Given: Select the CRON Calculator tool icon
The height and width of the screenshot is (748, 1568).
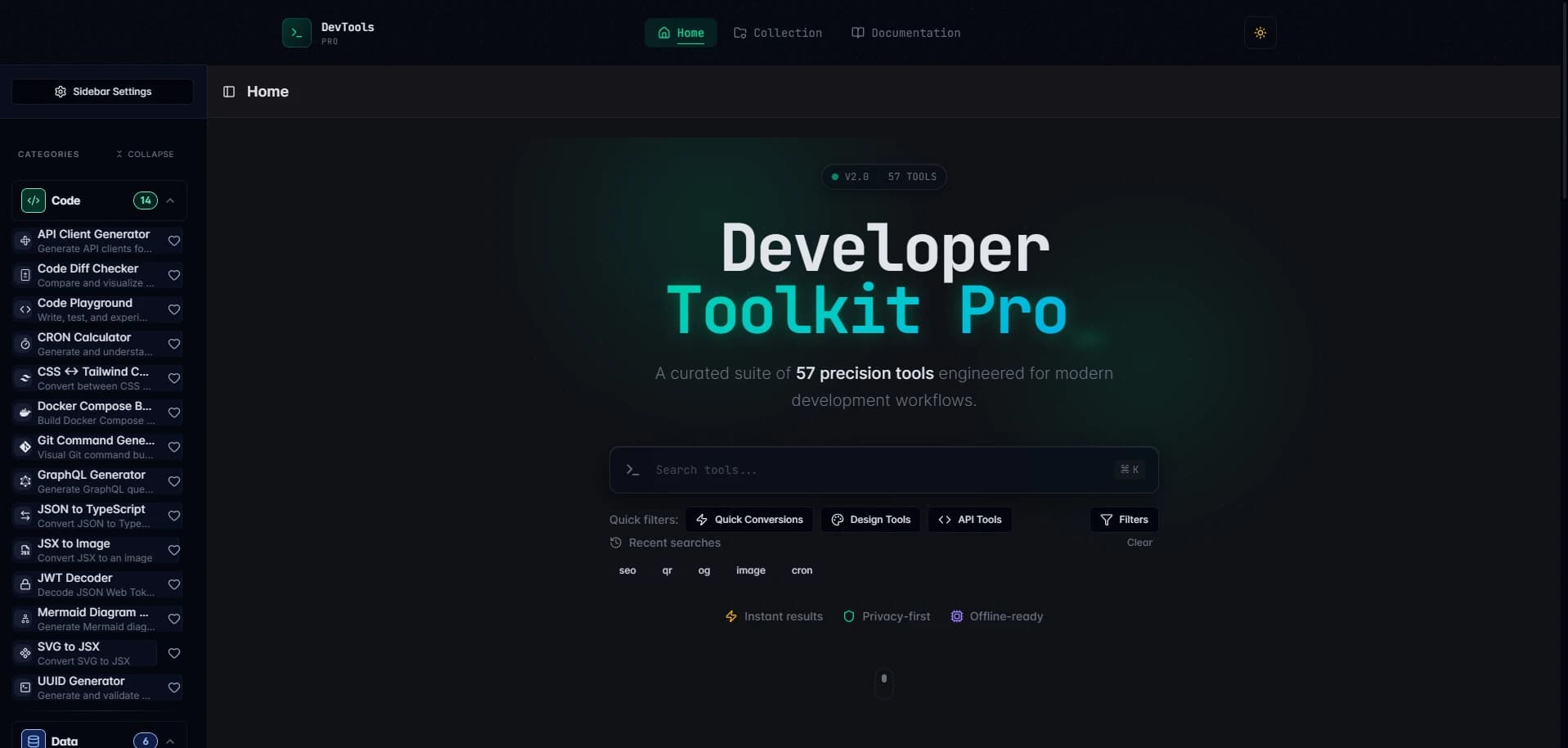Looking at the screenshot, I should 25,344.
